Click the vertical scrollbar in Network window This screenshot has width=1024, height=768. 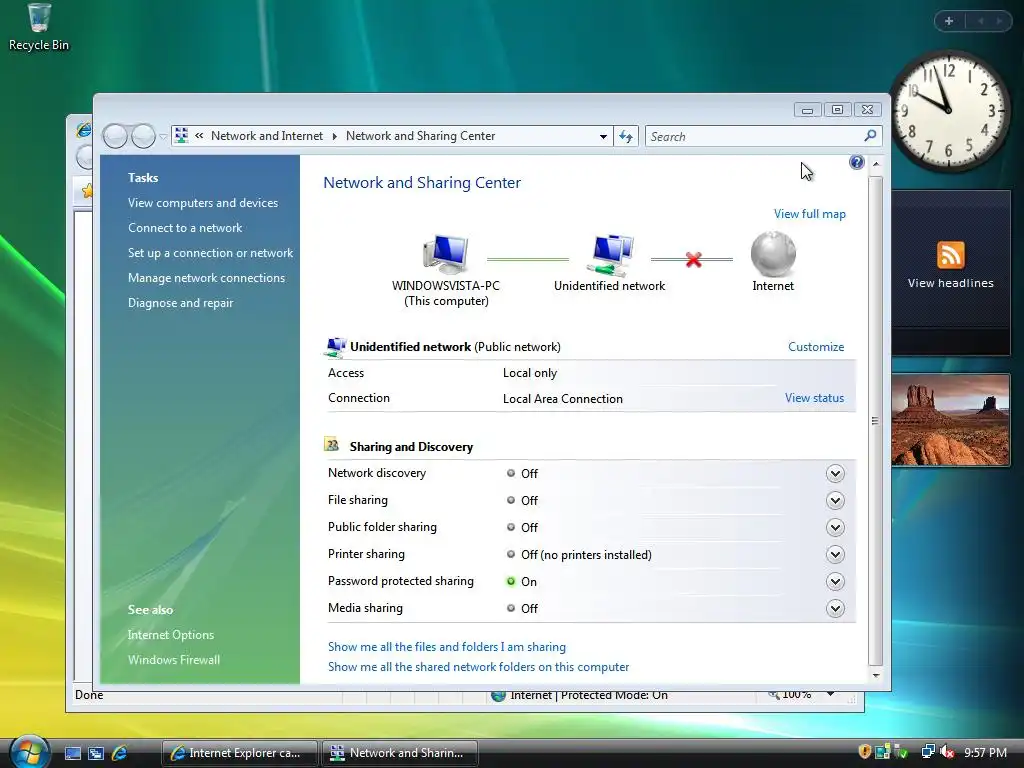tap(876, 420)
